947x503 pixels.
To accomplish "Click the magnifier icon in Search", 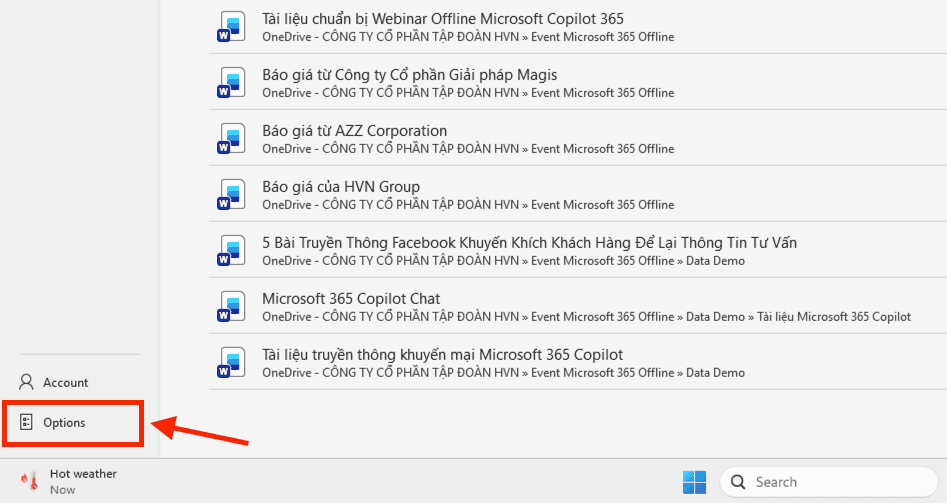I will [738, 482].
